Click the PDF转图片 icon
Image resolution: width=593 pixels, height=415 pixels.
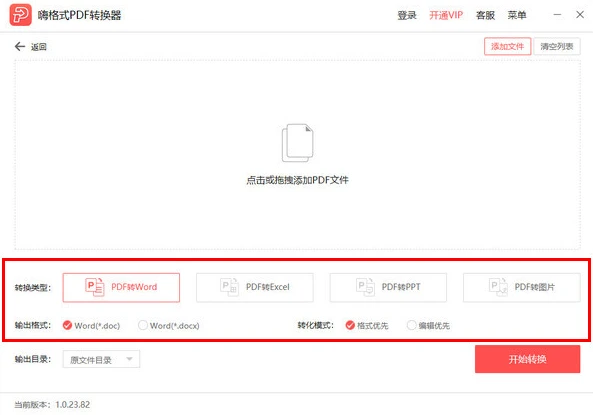tap(498, 287)
